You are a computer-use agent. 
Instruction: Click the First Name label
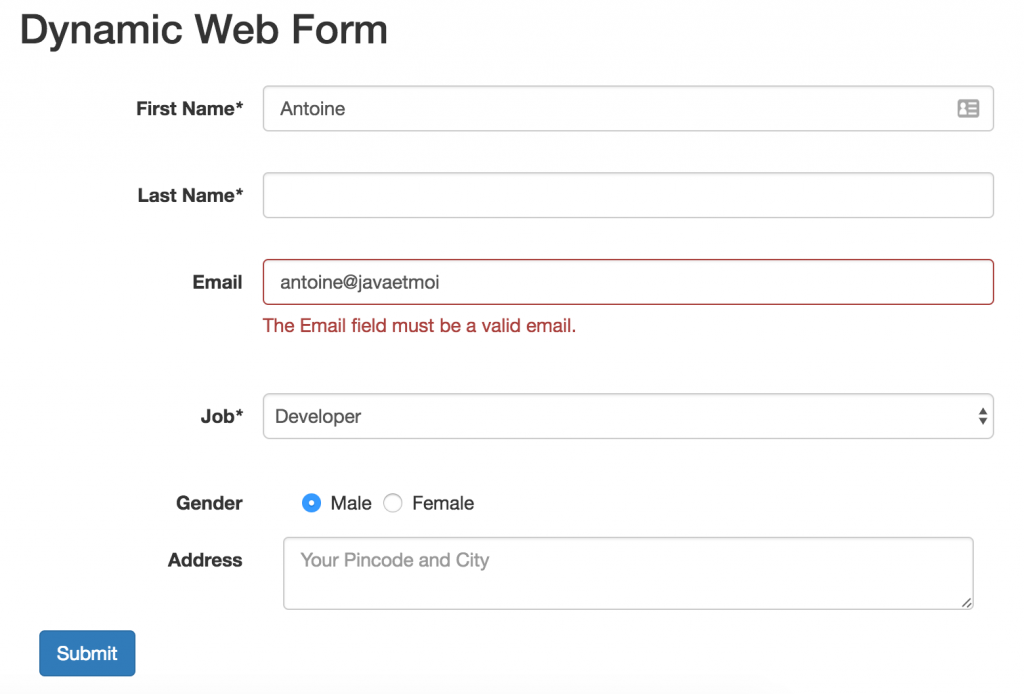[x=189, y=109]
